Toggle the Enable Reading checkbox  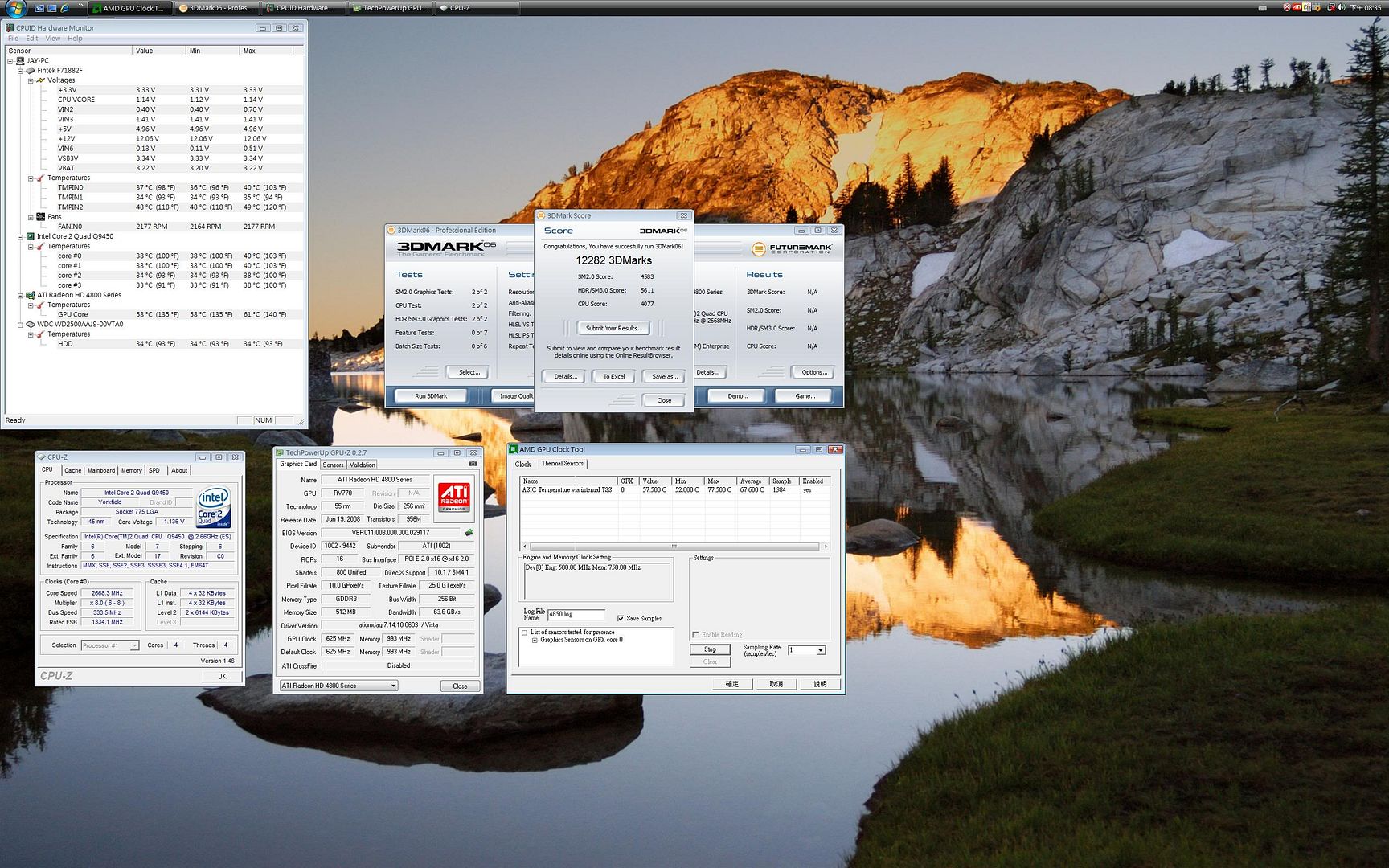coord(695,634)
